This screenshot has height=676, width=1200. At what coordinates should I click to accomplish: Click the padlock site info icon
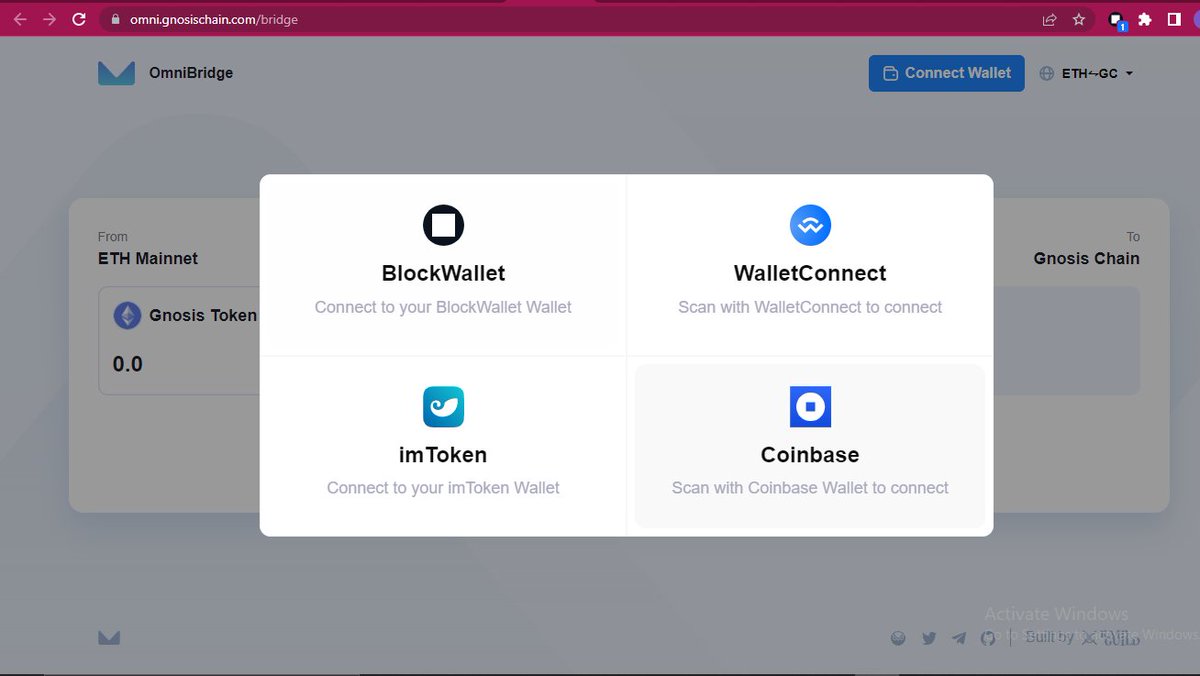pos(115,19)
